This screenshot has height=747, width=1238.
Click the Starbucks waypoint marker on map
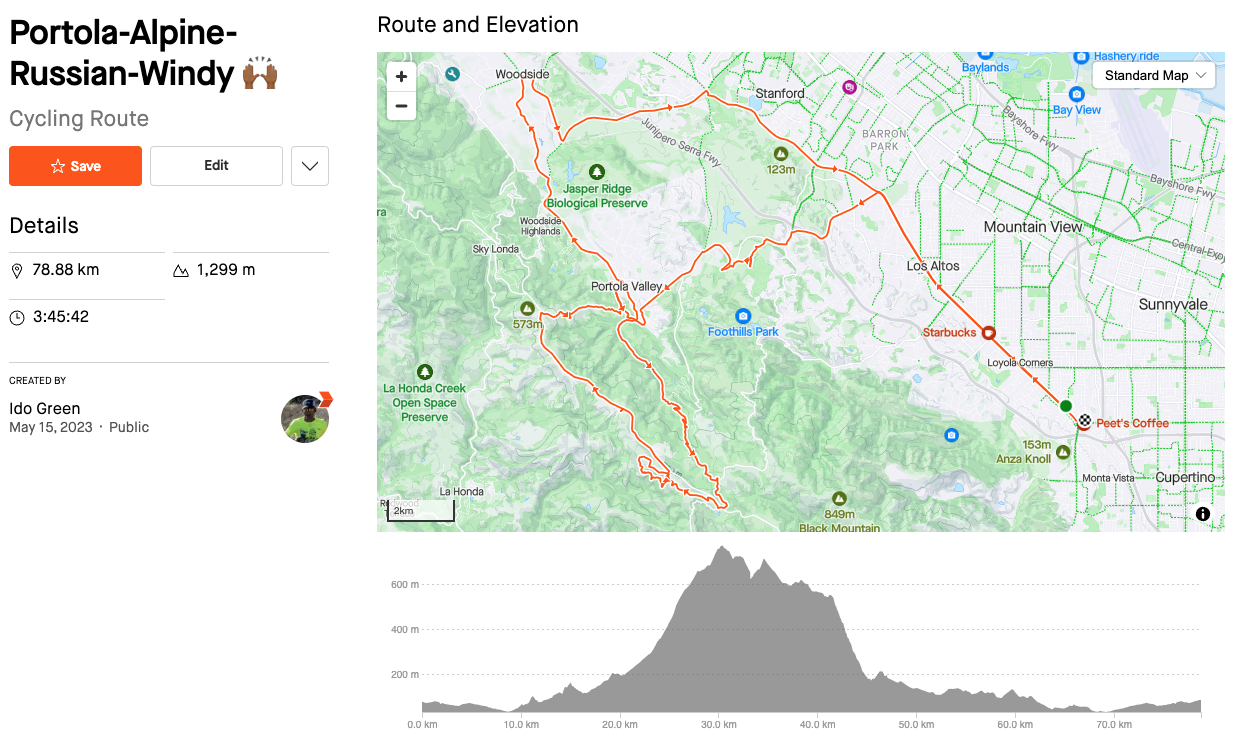coord(988,333)
